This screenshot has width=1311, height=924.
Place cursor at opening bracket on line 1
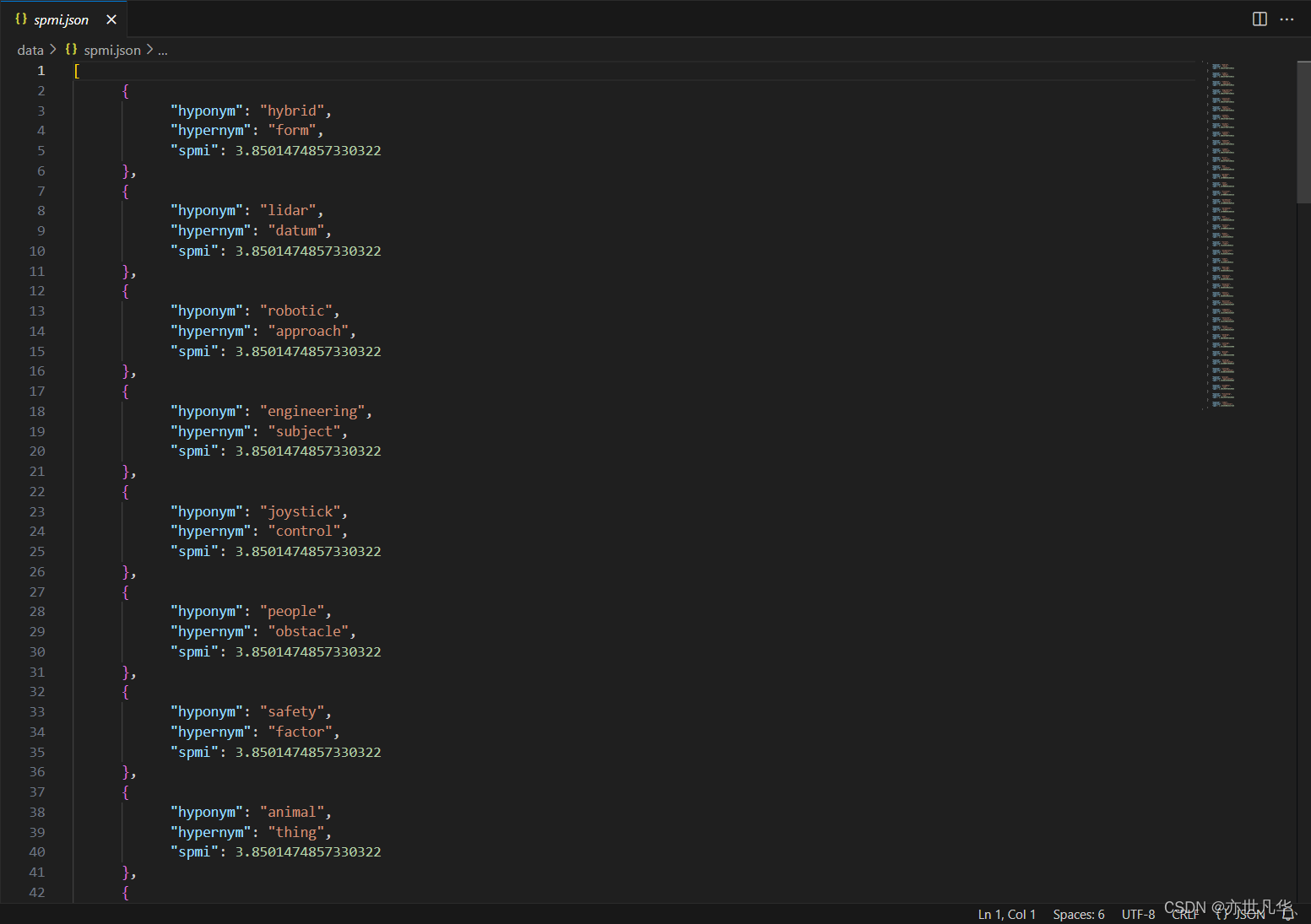77,71
